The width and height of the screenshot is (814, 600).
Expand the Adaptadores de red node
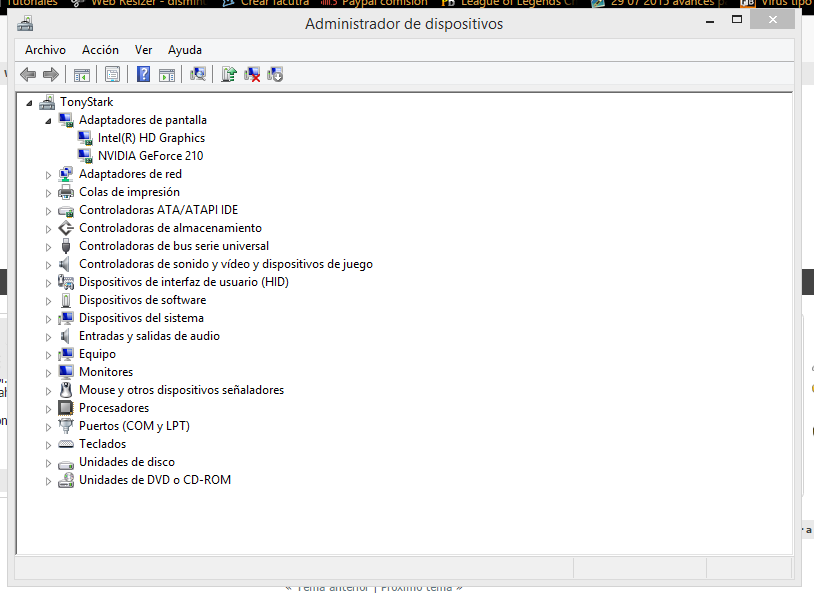pos(48,175)
